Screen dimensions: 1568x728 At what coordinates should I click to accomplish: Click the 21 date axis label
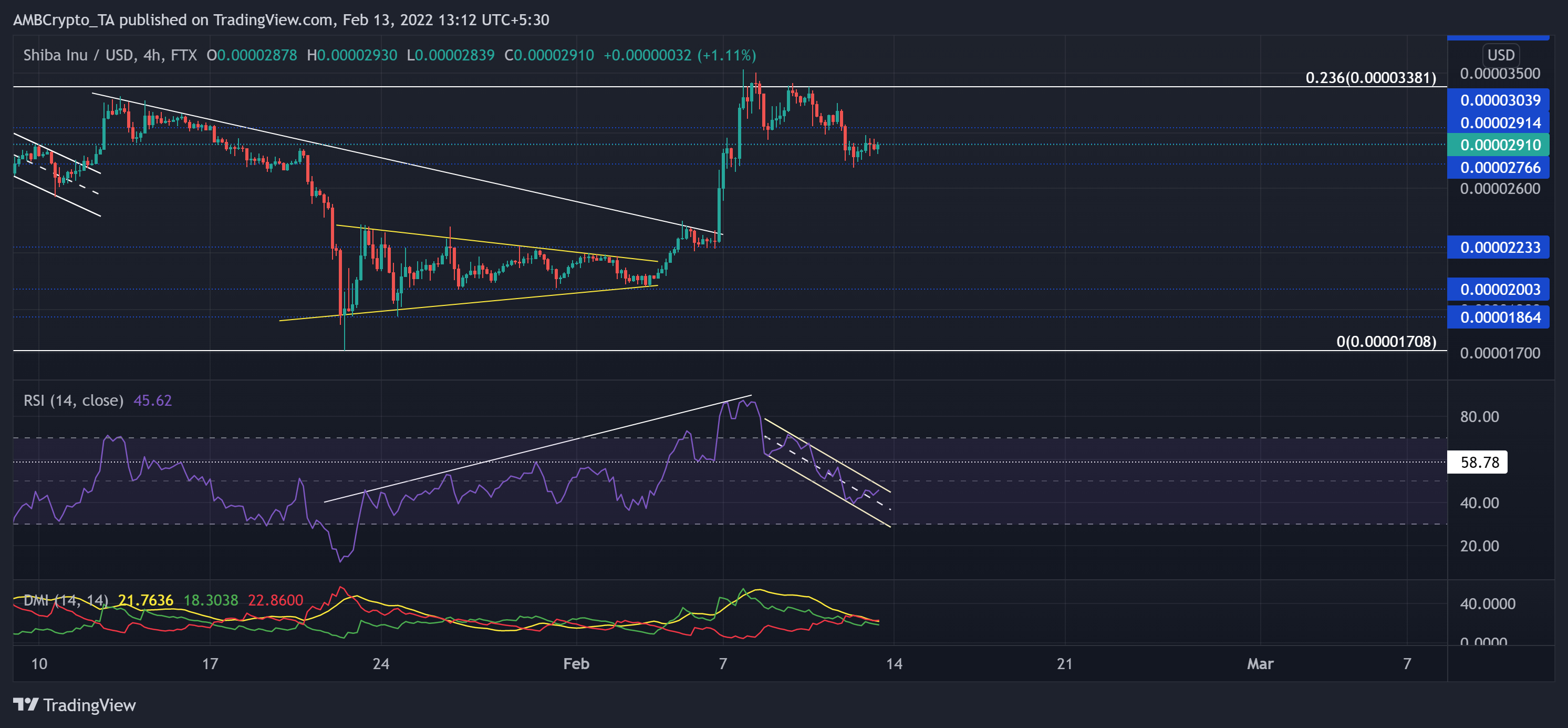(x=1065, y=664)
